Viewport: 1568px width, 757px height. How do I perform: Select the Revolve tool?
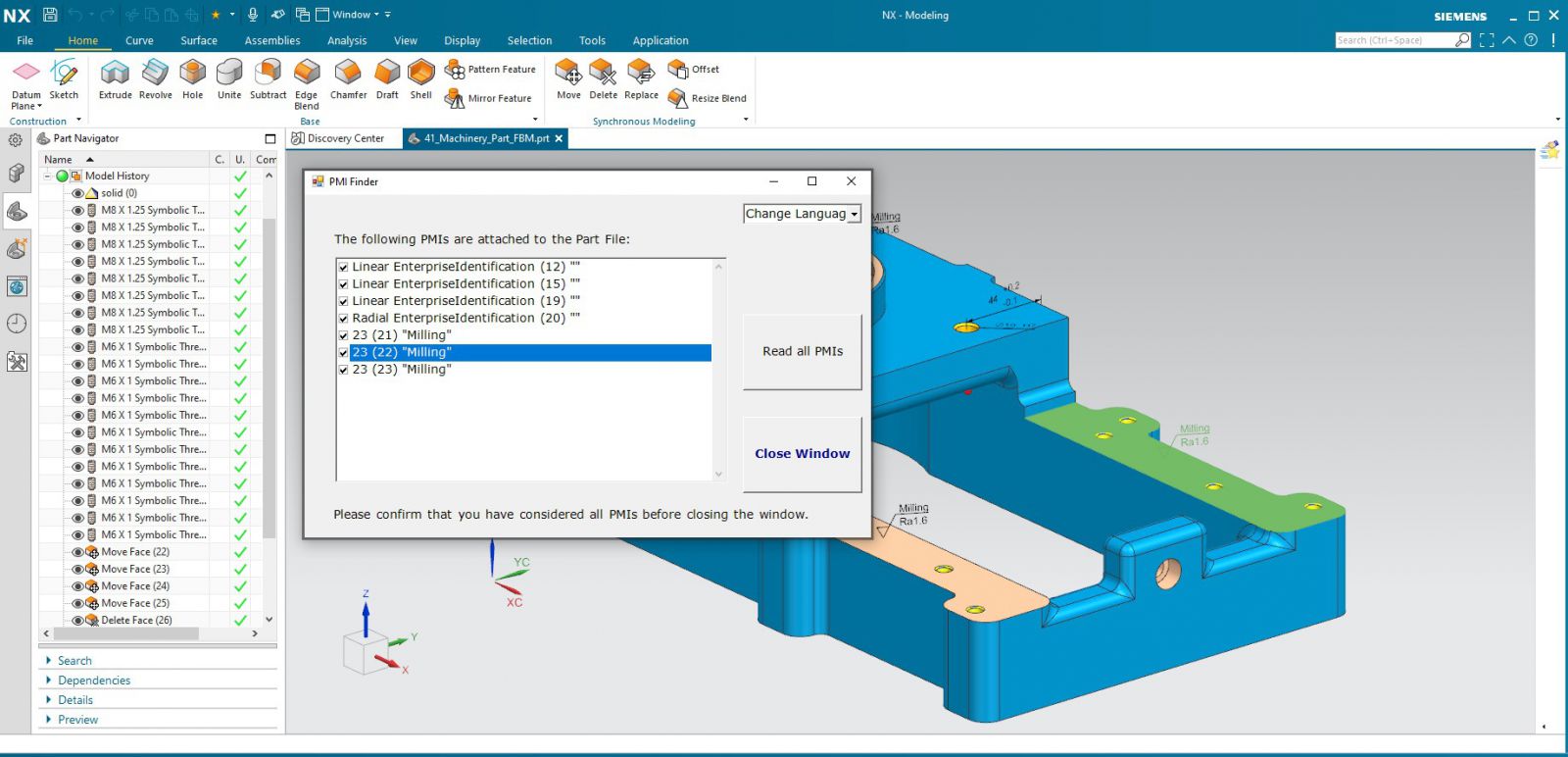pos(155,78)
